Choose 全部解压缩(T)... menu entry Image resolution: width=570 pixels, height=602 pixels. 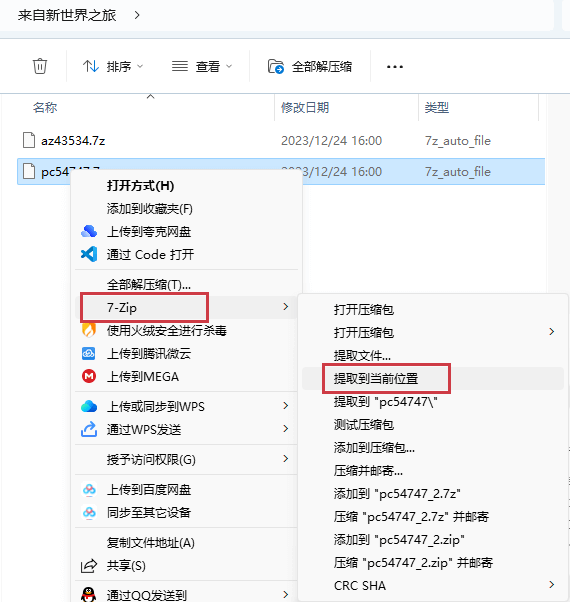click(149, 285)
